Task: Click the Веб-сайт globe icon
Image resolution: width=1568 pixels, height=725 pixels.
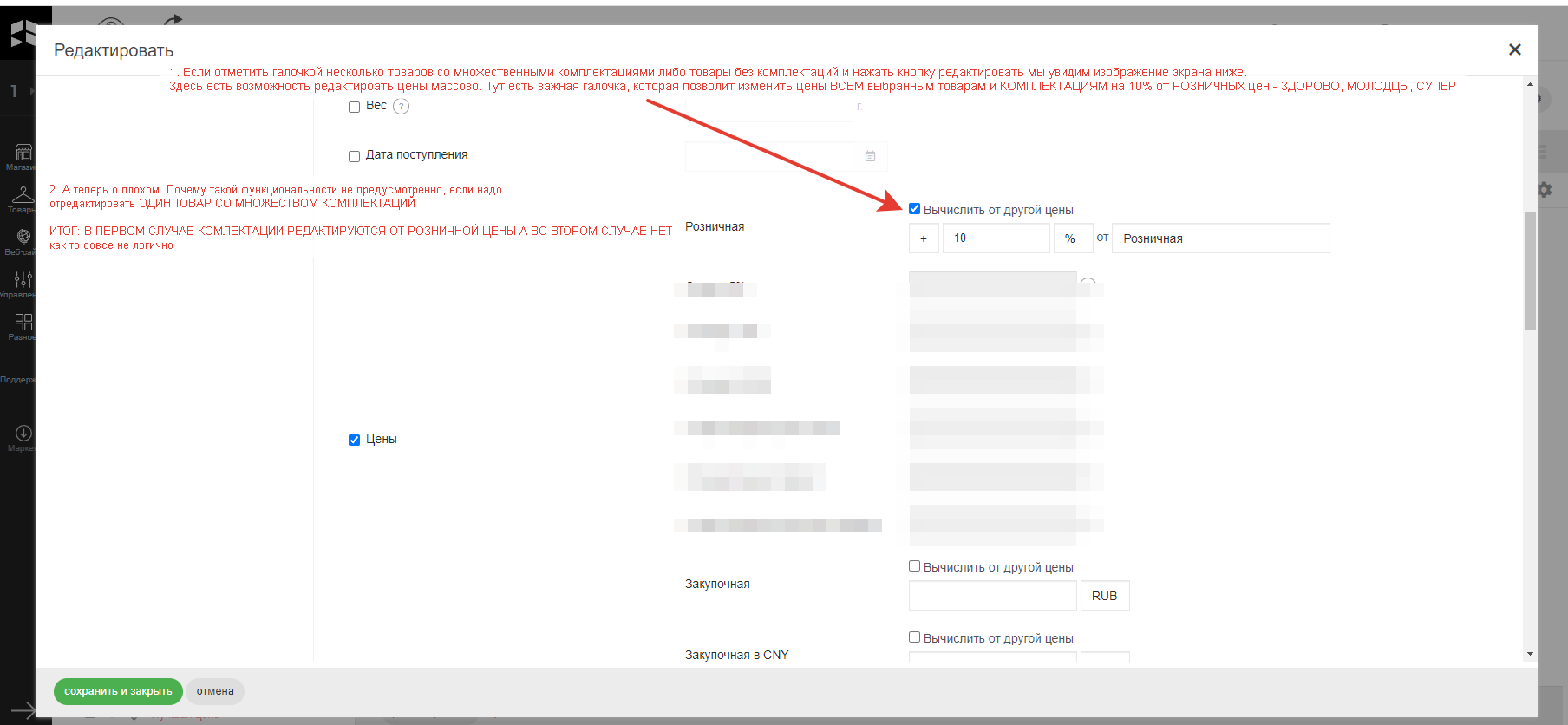Action: click(23, 238)
